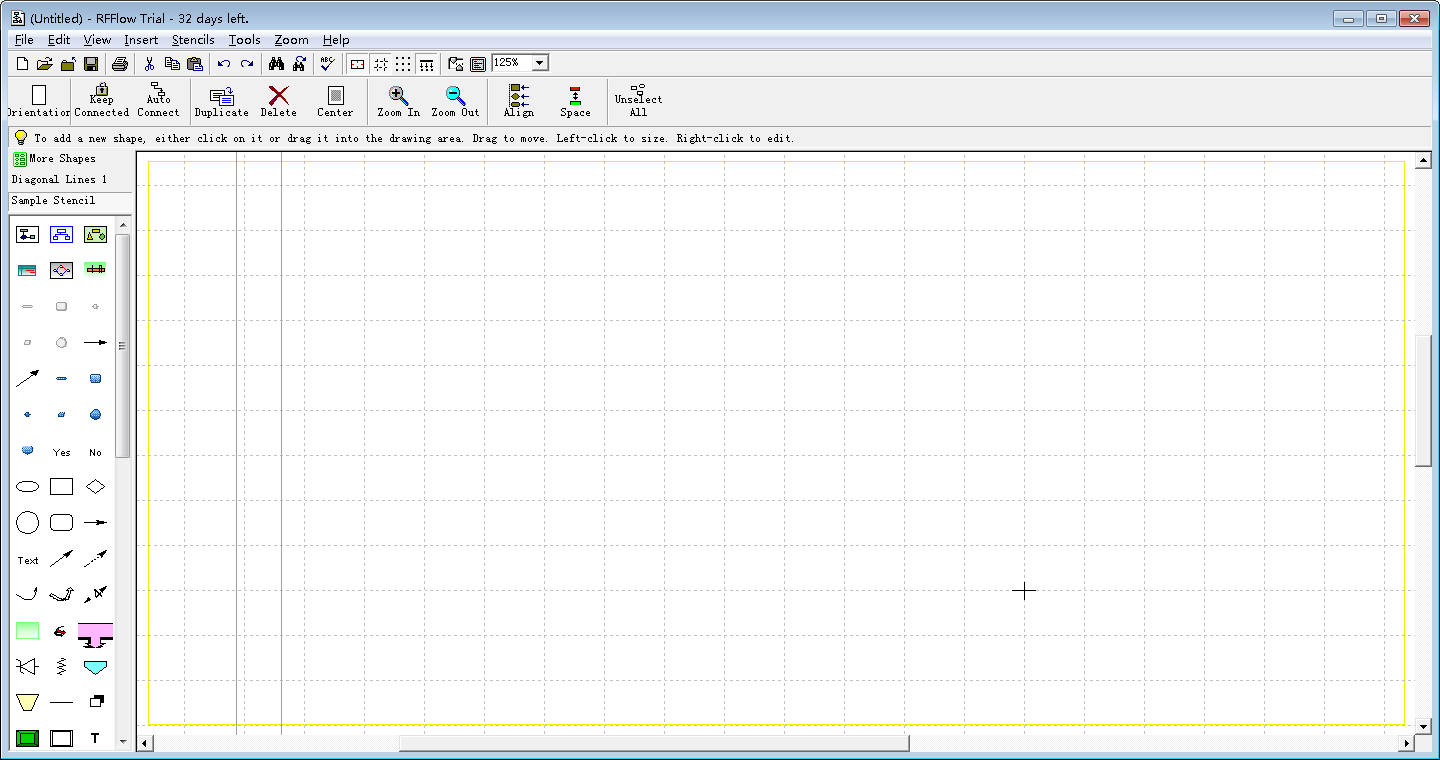Pick the diamond decision shape from stencil
The width and height of the screenshot is (1440, 760).
(95, 487)
